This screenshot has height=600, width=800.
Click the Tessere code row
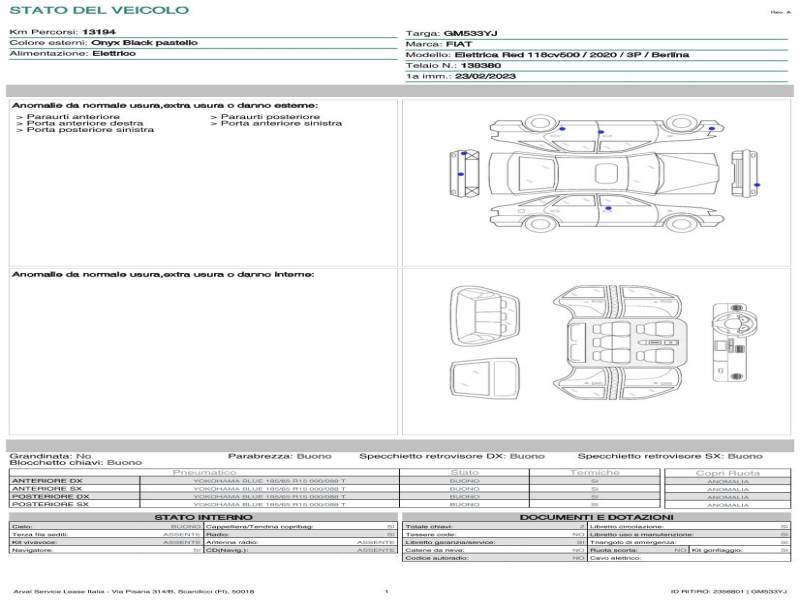tap(494, 535)
